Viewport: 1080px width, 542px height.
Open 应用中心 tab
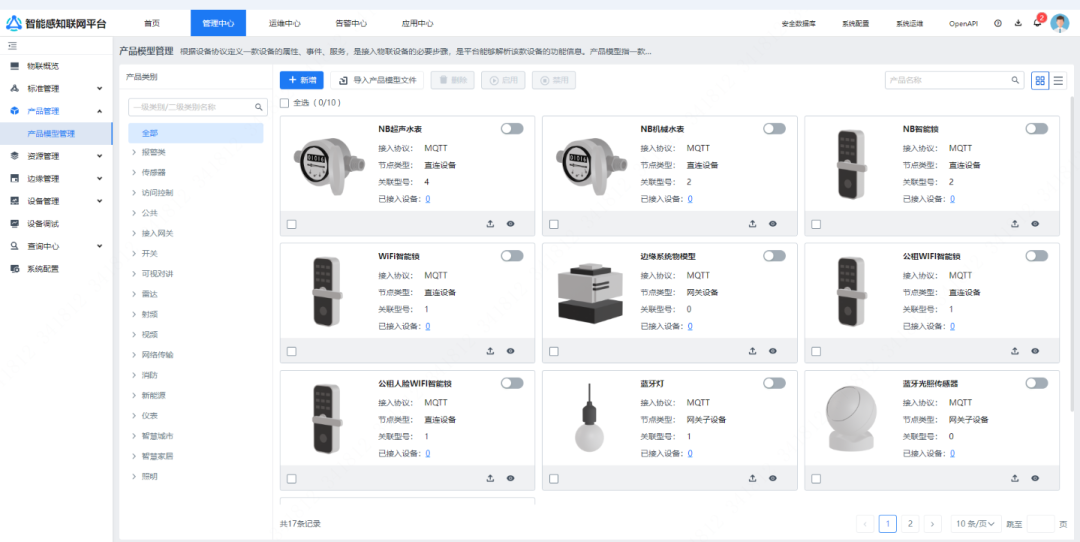coord(417,23)
